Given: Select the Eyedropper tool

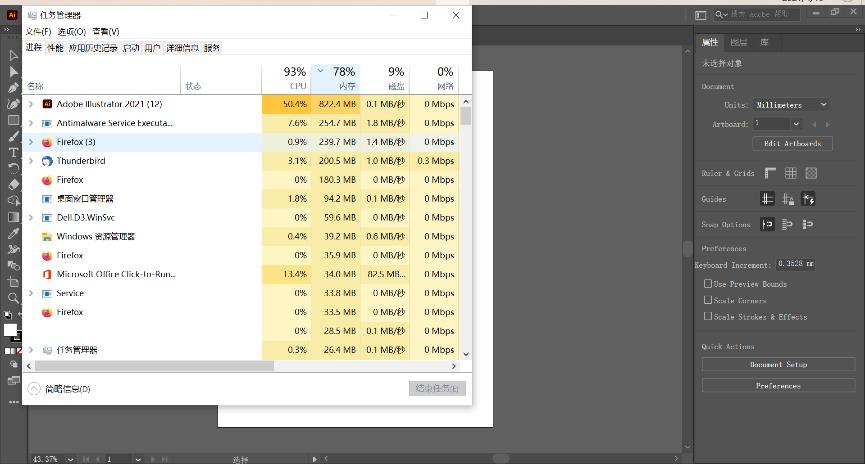Looking at the screenshot, I should 13,233.
